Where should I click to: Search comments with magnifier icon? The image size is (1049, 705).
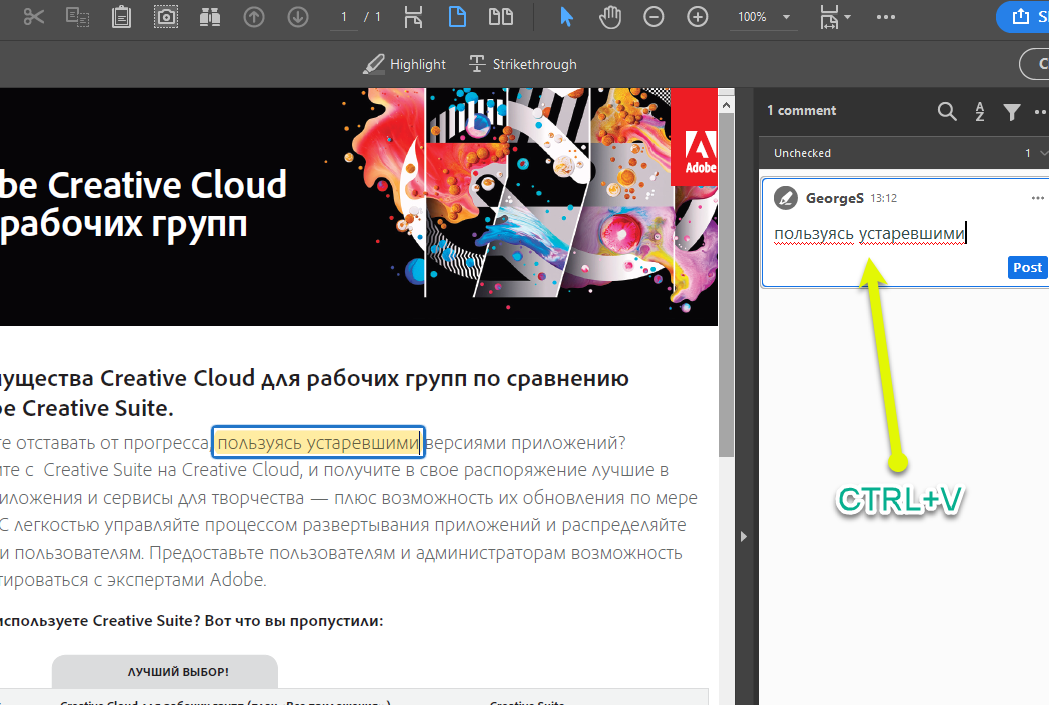click(x=947, y=111)
